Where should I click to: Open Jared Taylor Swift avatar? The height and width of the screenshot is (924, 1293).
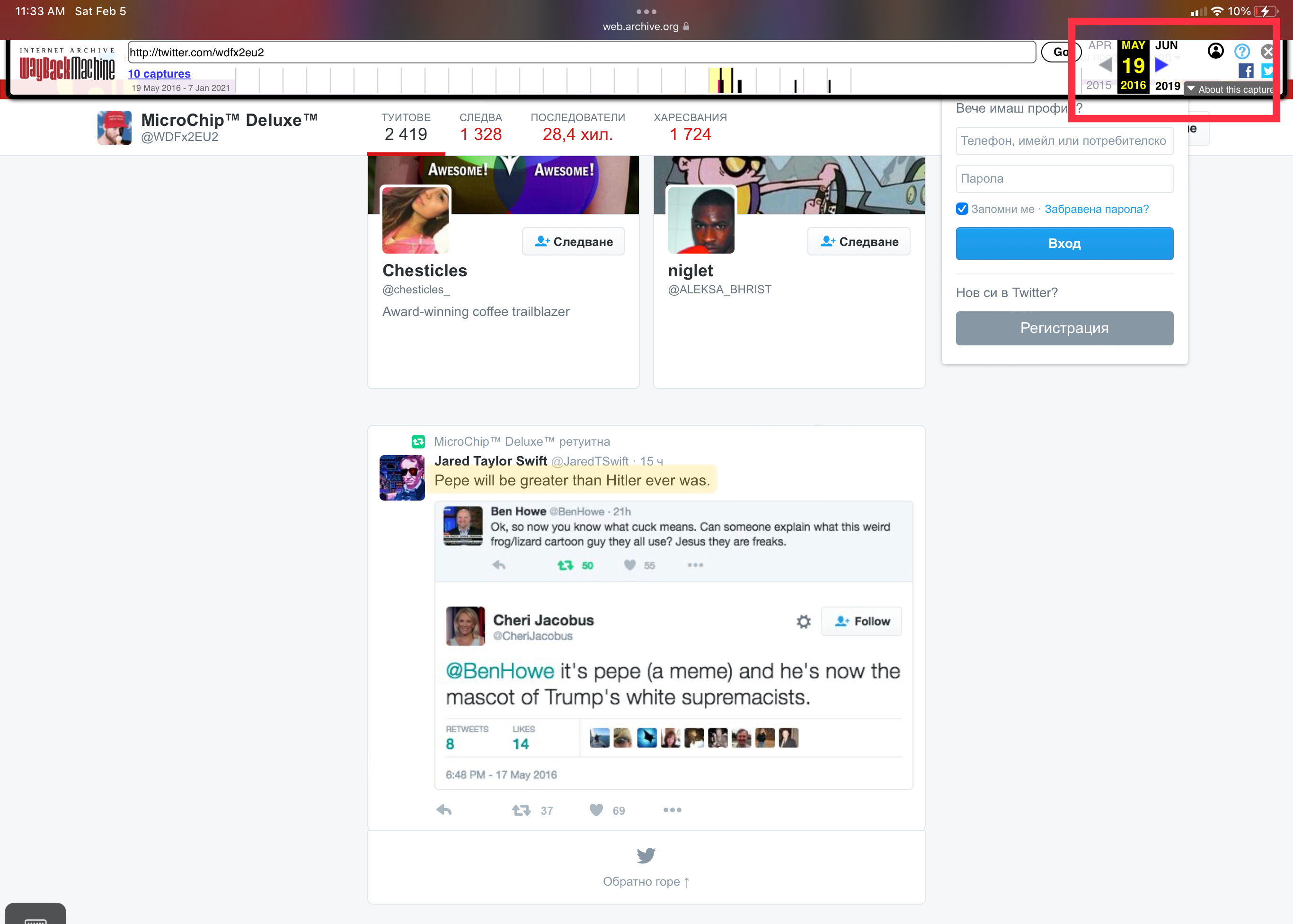402,477
